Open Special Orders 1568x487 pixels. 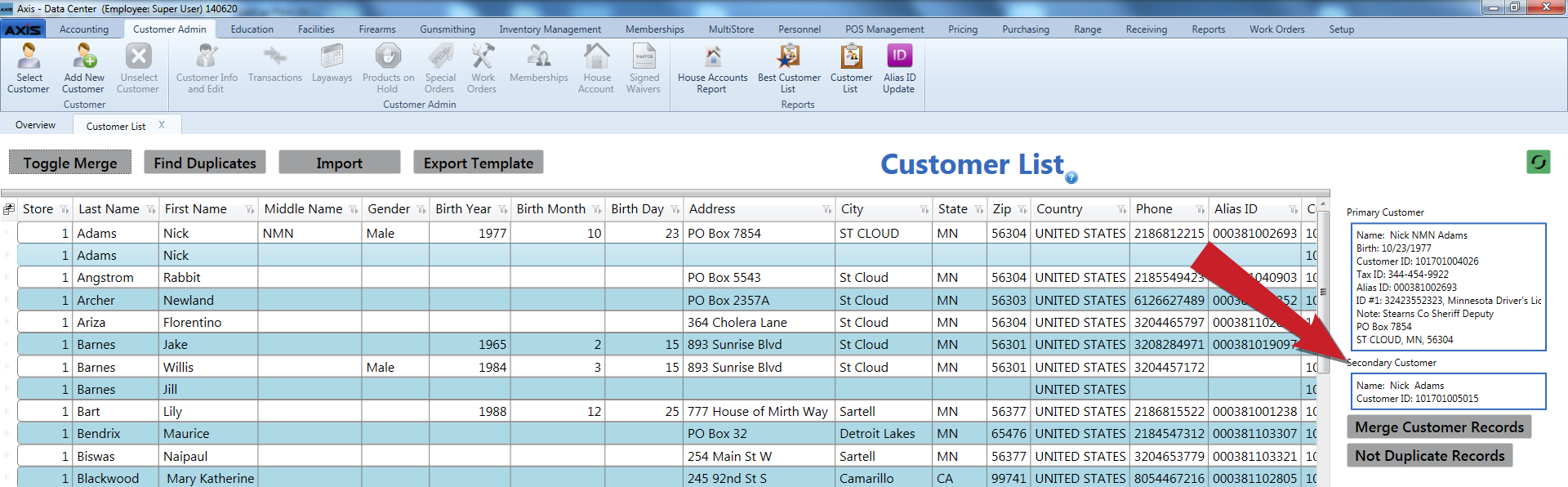click(439, 68)
